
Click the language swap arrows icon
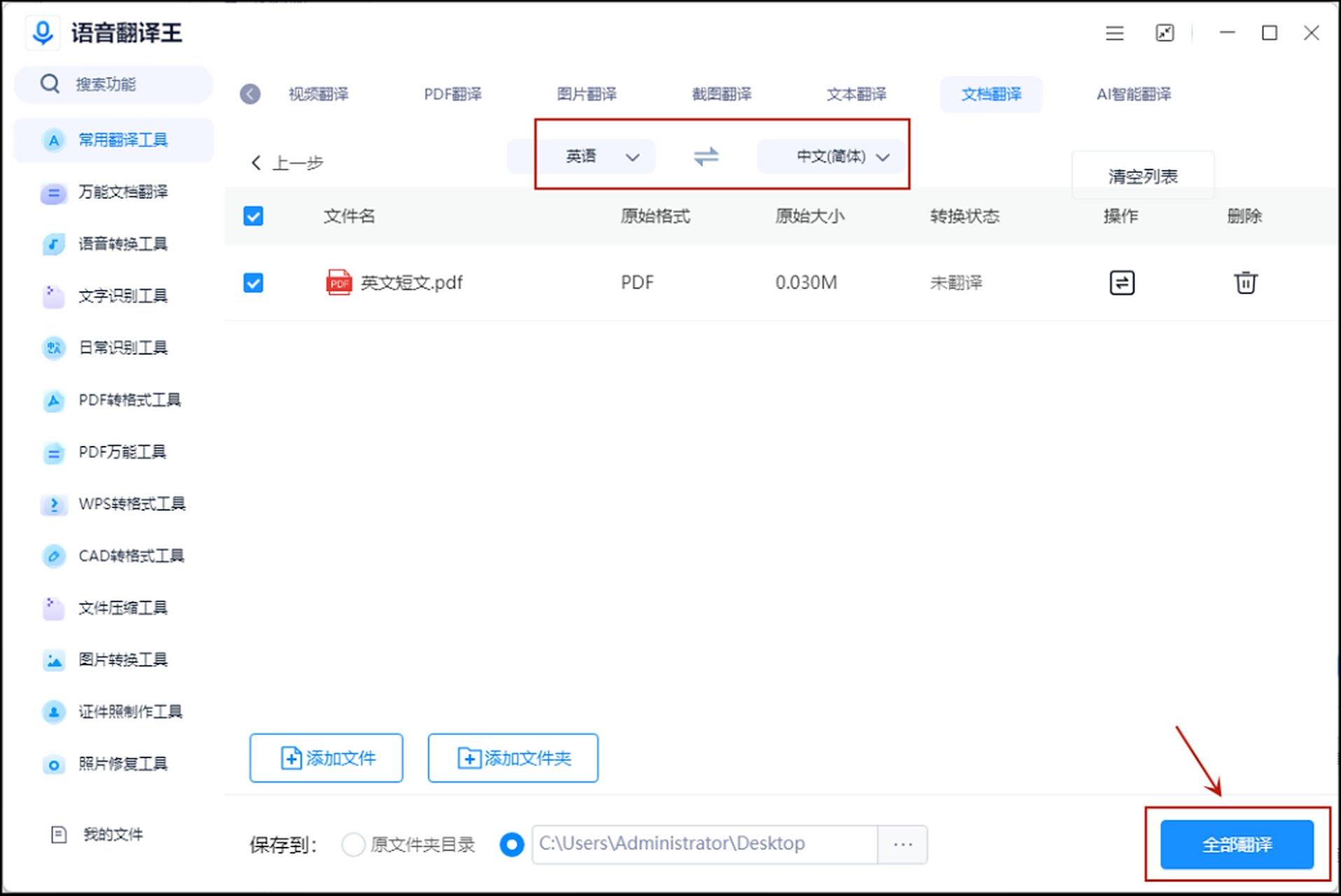(706, 157)
